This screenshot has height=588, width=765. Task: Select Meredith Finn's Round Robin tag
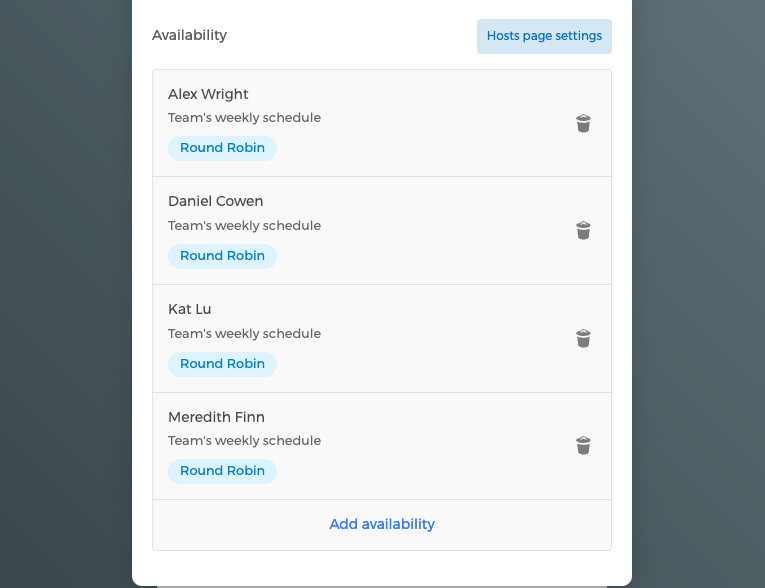click(x=222, y=471)
